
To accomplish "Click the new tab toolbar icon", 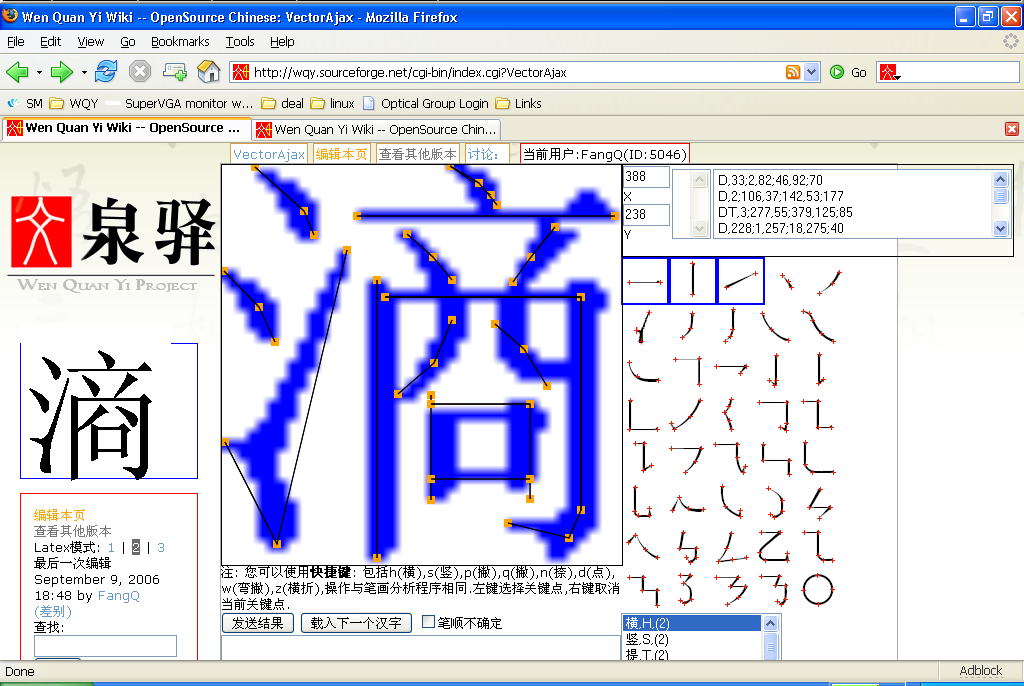I will pyautogui.click(x=174, y=71).
